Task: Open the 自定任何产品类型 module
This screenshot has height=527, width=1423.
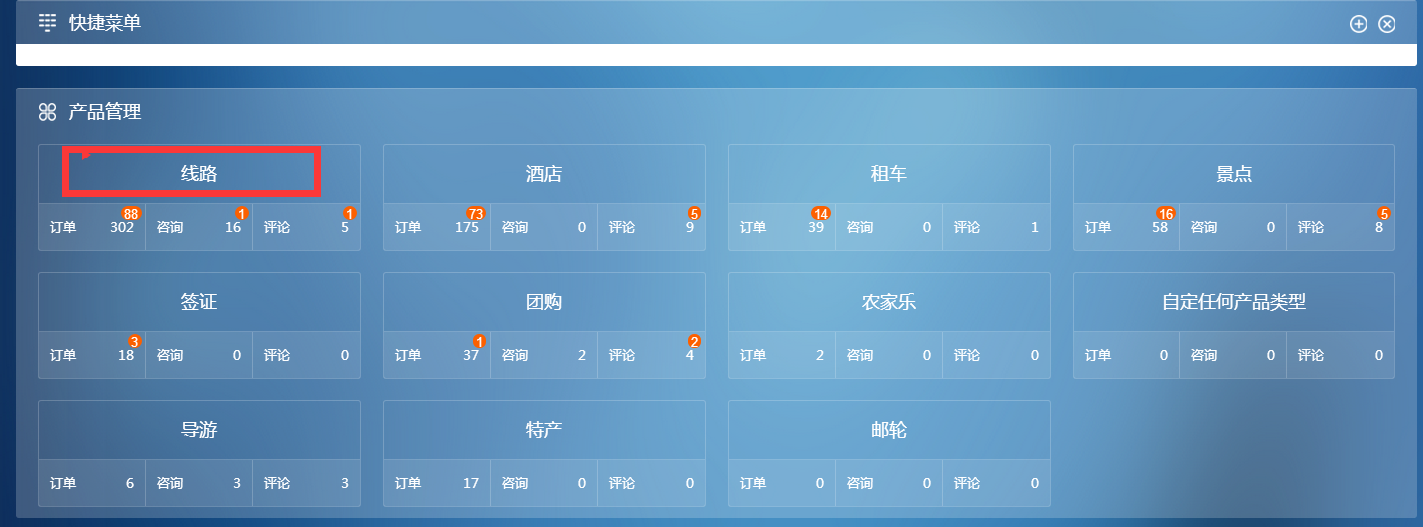Action: click(1234, 302)
